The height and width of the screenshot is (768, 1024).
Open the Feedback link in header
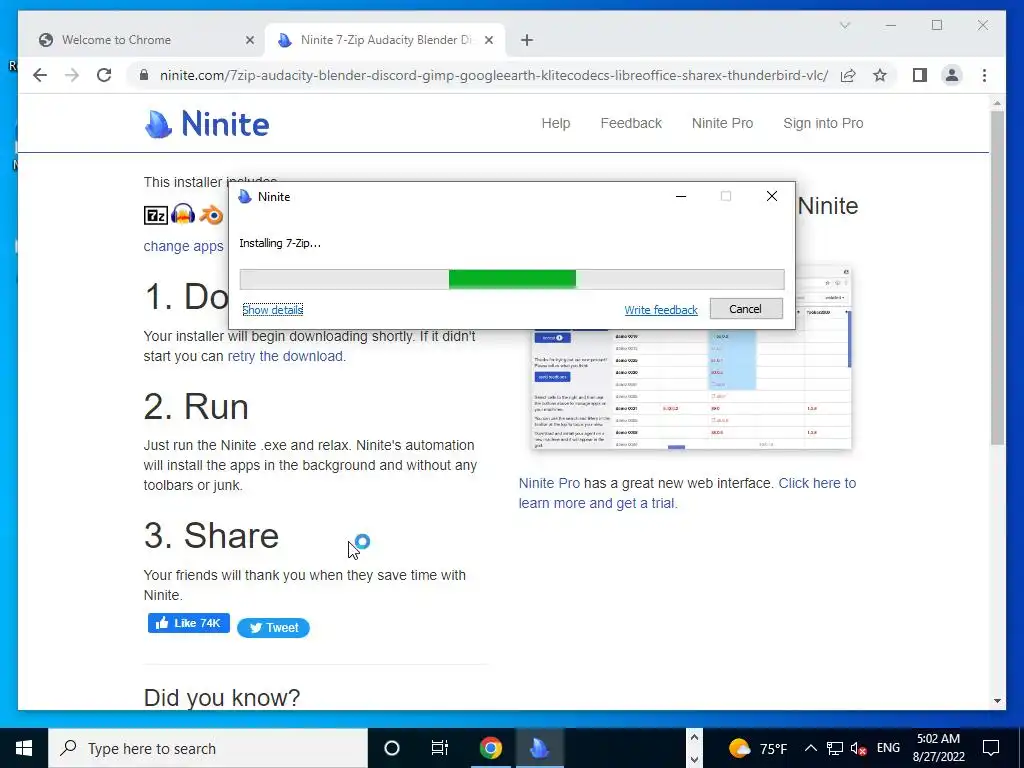click(x=631, y=123)
